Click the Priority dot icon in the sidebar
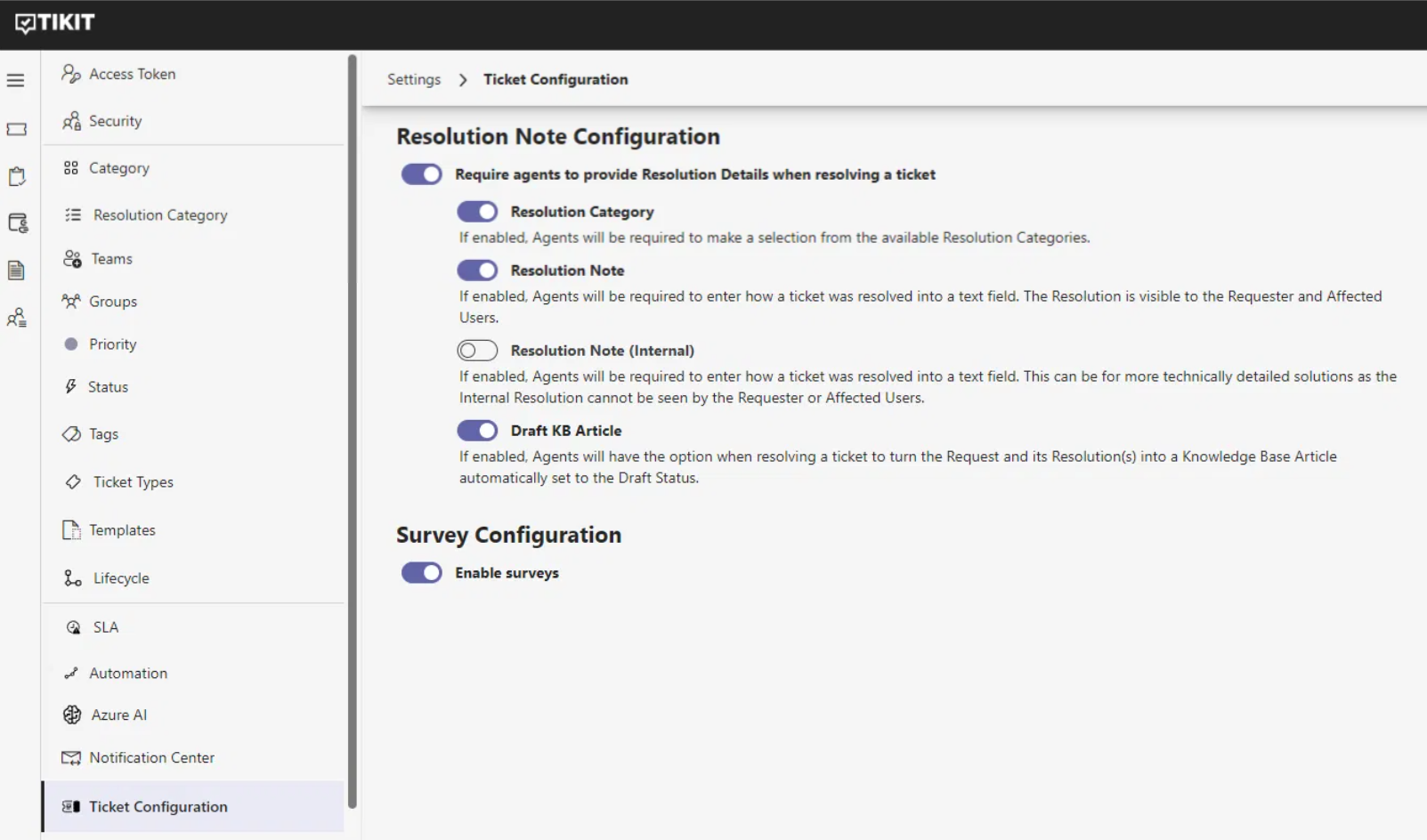1427x840 pixels. click(x=71, y=343)
